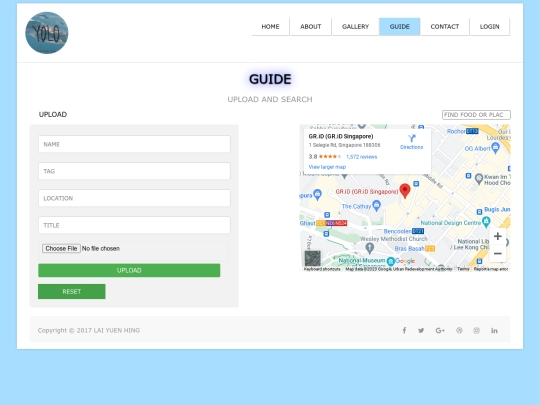Image resolution: width=540 pixels, height=405 pixels.
Task: Click the red GR.iD map pin
Action: pos(405,191)
